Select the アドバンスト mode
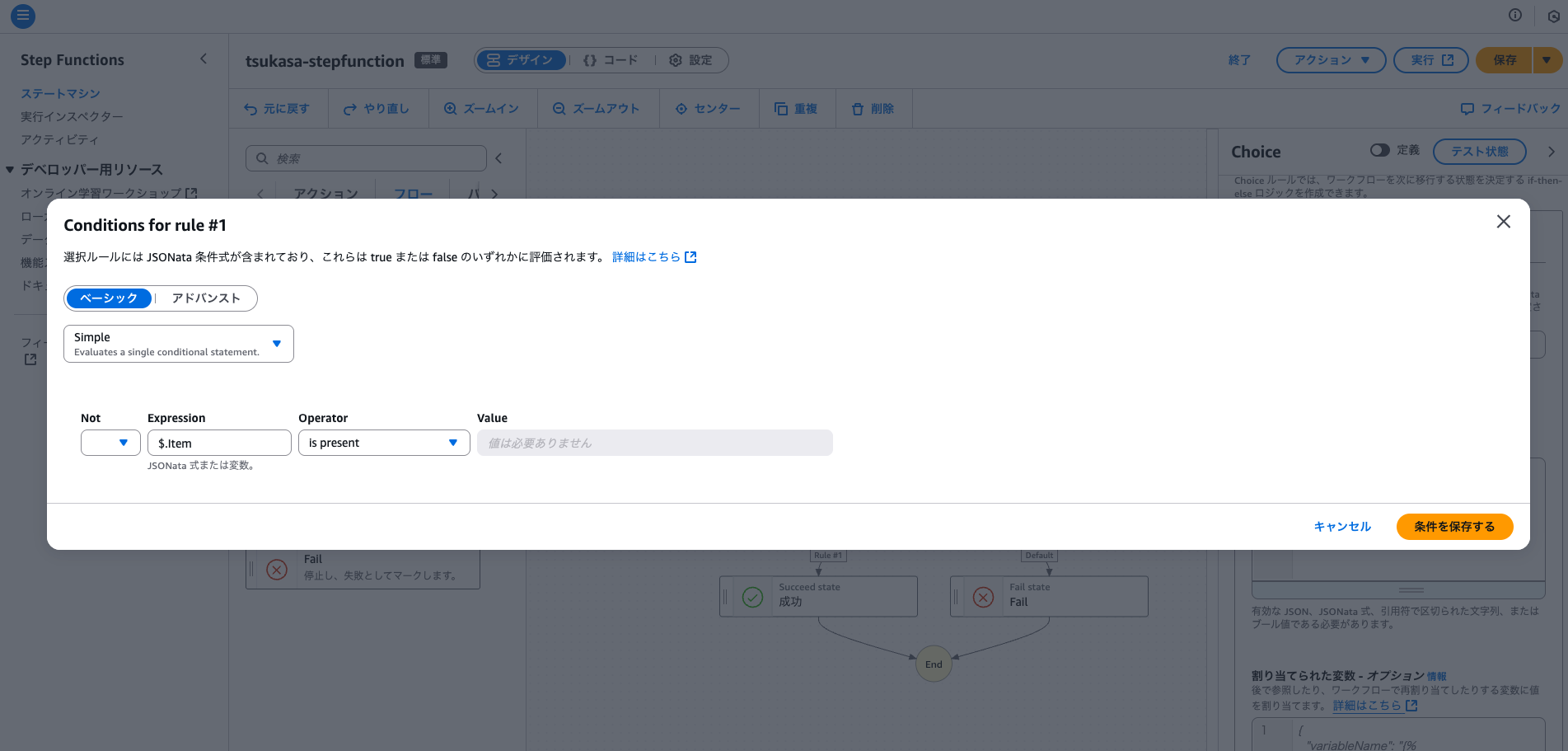 click(x=206, y=298)
